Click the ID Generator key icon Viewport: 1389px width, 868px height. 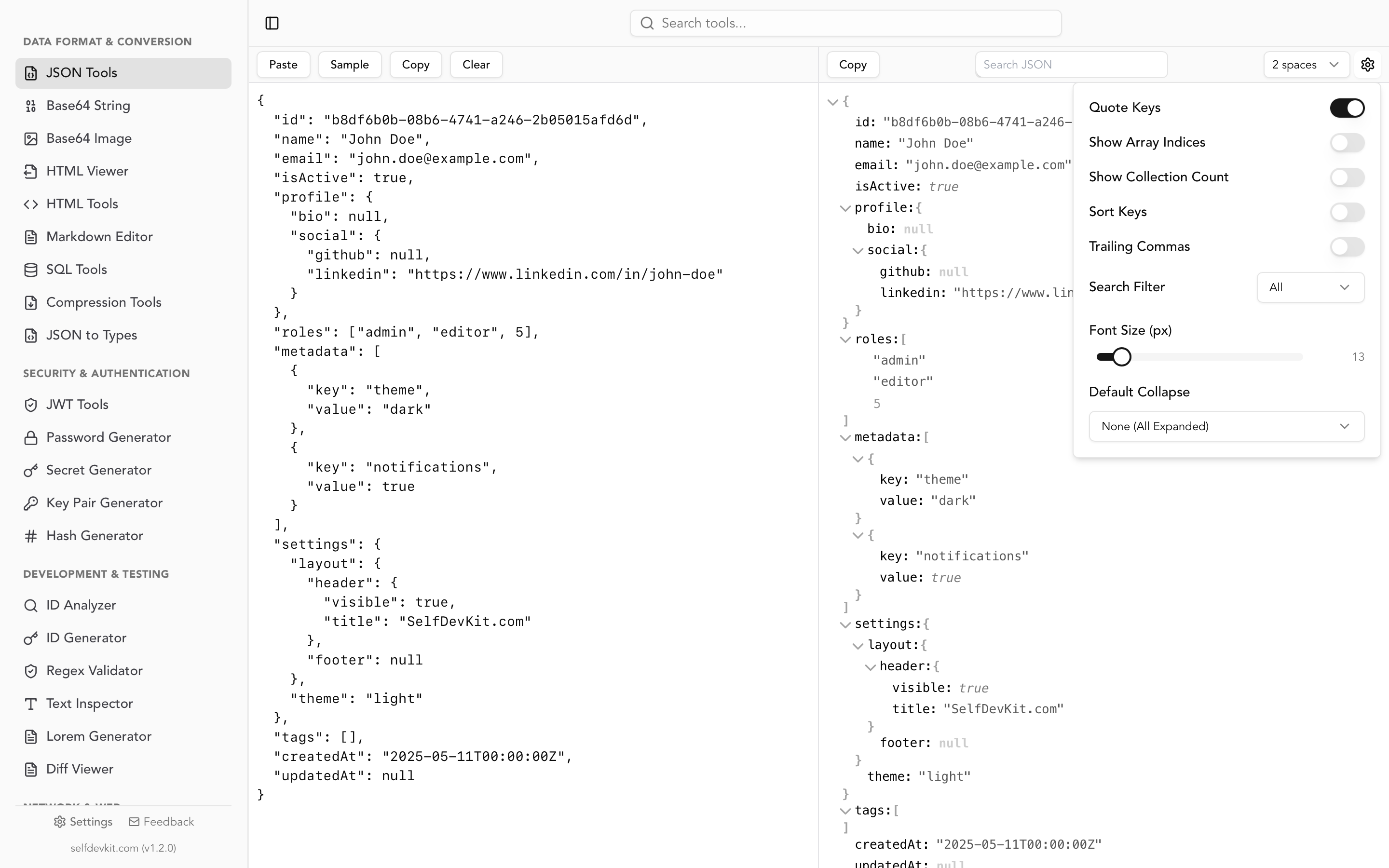tap(31, 638)
